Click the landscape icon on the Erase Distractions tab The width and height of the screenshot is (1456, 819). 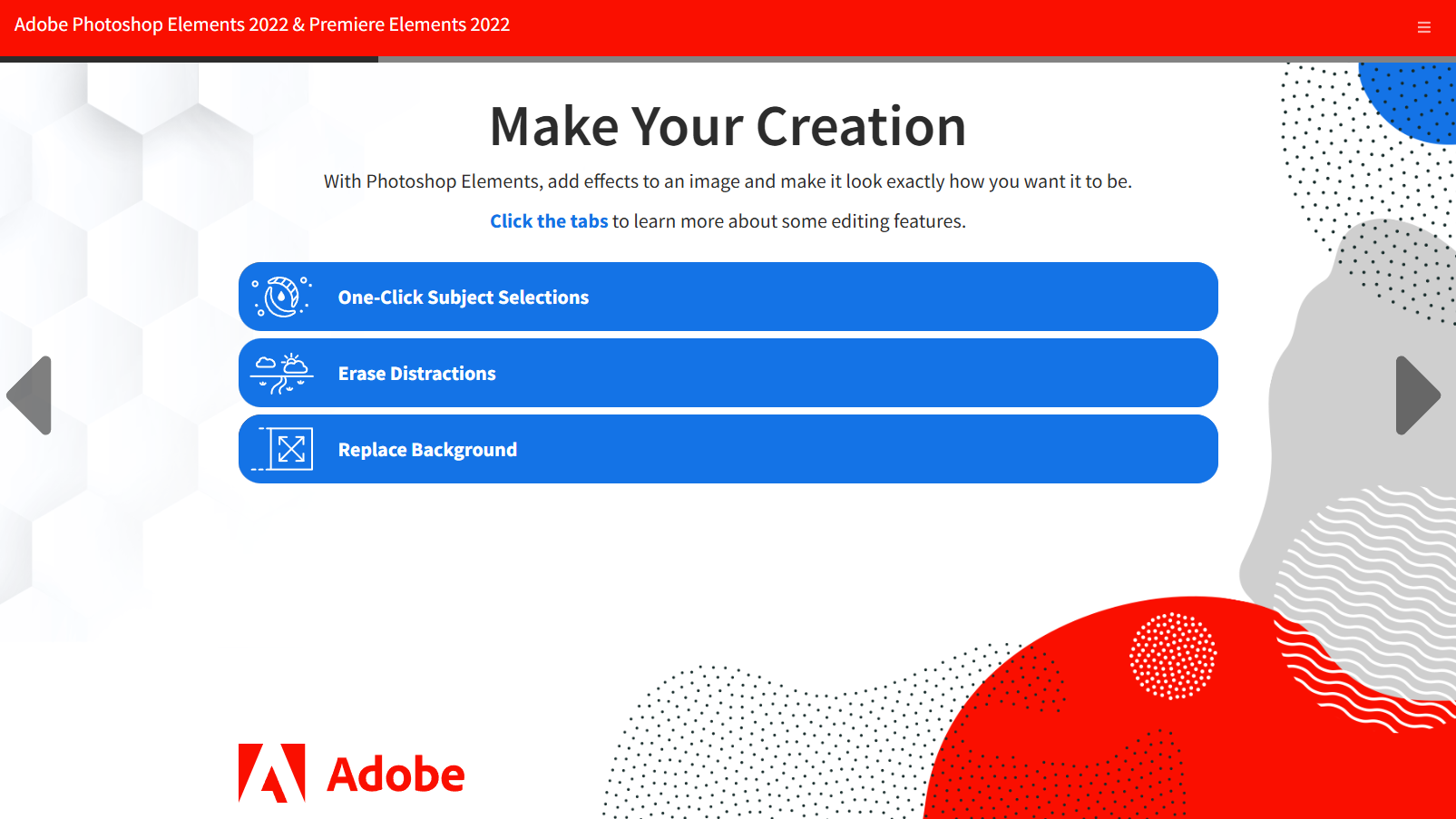pos(281,373)
